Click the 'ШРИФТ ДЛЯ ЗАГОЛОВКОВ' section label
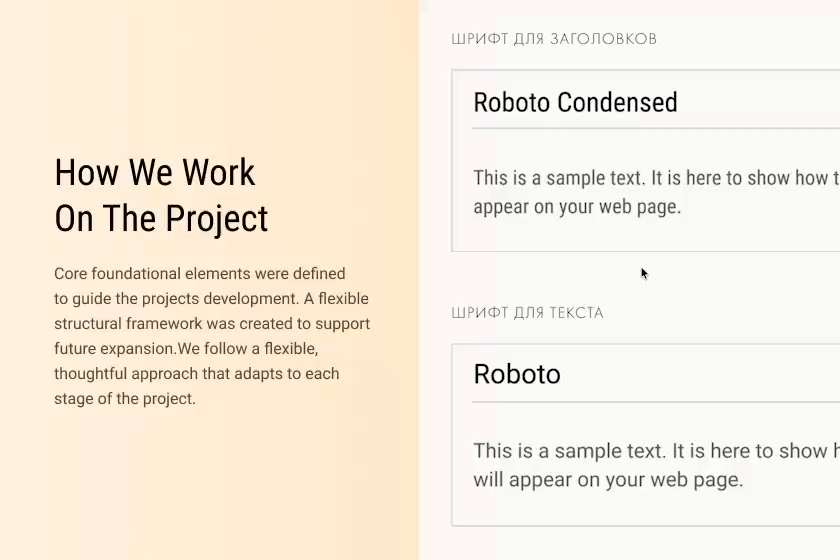The image size is (840, 560). [554, 39]
